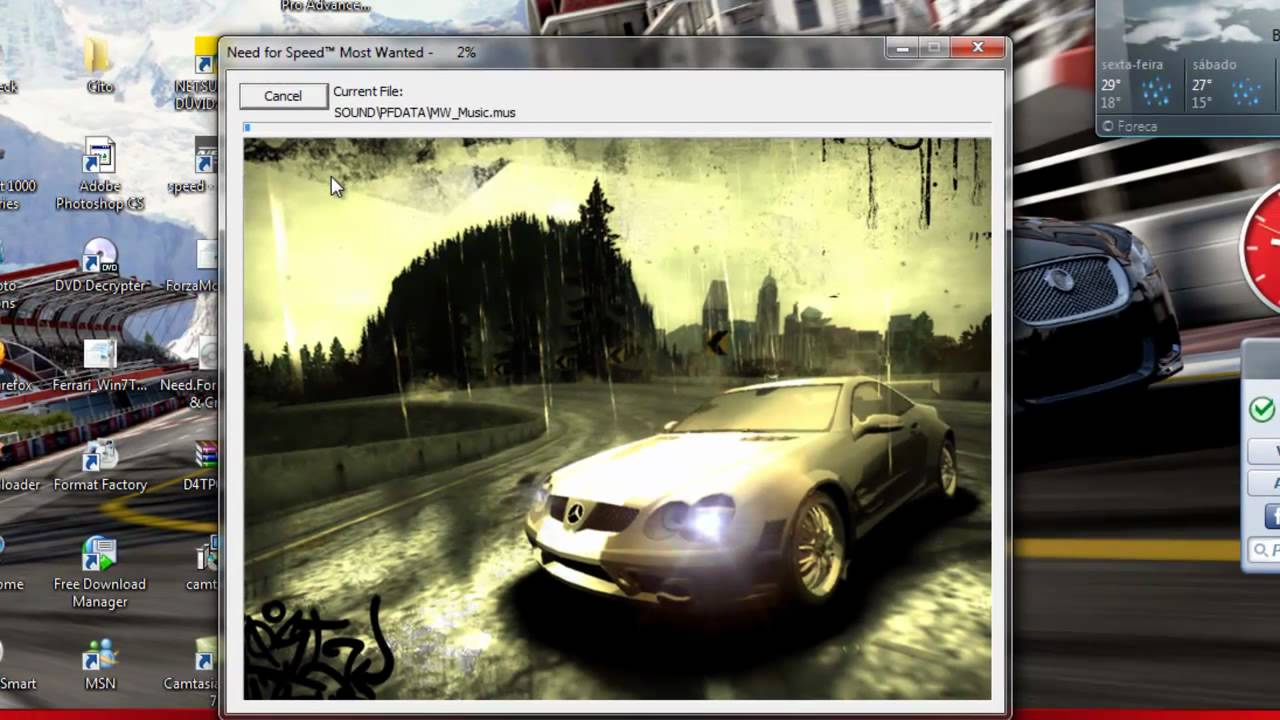Viewport: 1280px width, 720px height.
Task: Cancel the Need for Speed installation
Action: (x=283, y=96)
